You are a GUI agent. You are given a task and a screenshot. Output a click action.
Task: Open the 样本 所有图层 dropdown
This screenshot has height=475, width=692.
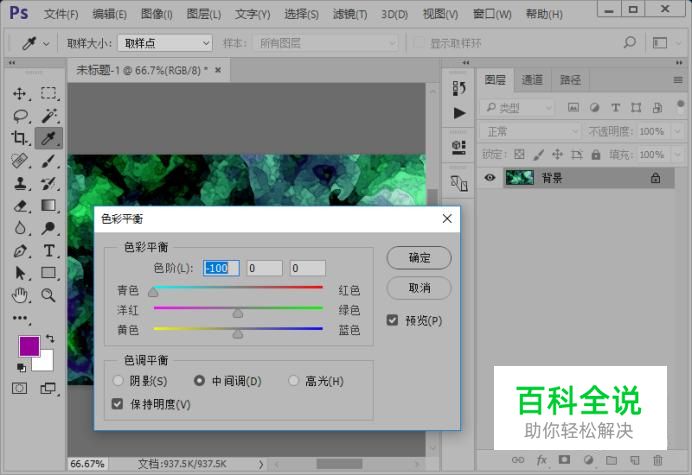(x=326, y=43)
